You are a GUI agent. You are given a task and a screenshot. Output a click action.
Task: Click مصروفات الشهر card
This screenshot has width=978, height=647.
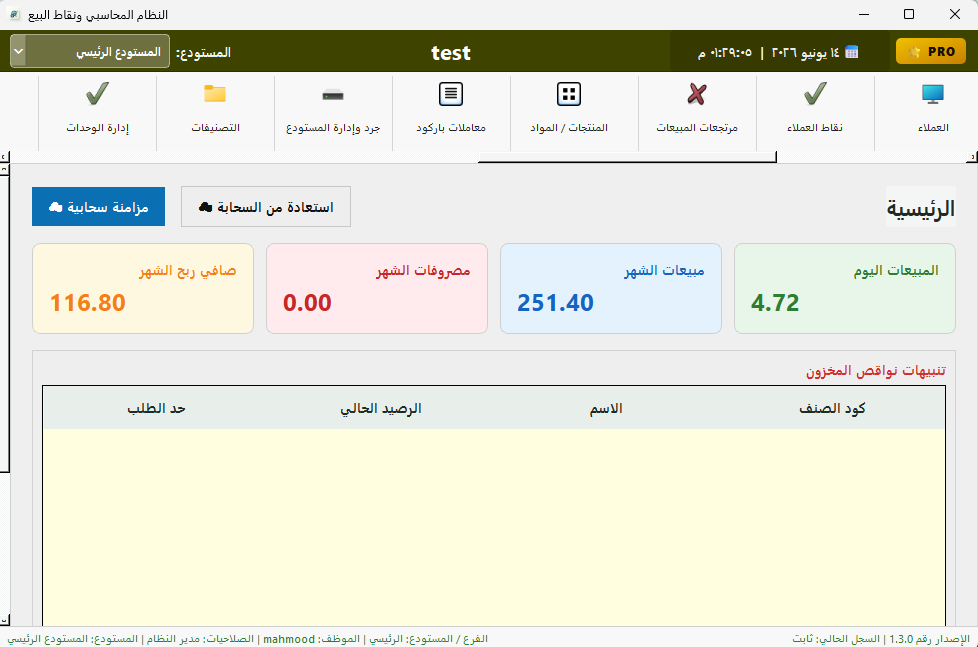point(377,288)
